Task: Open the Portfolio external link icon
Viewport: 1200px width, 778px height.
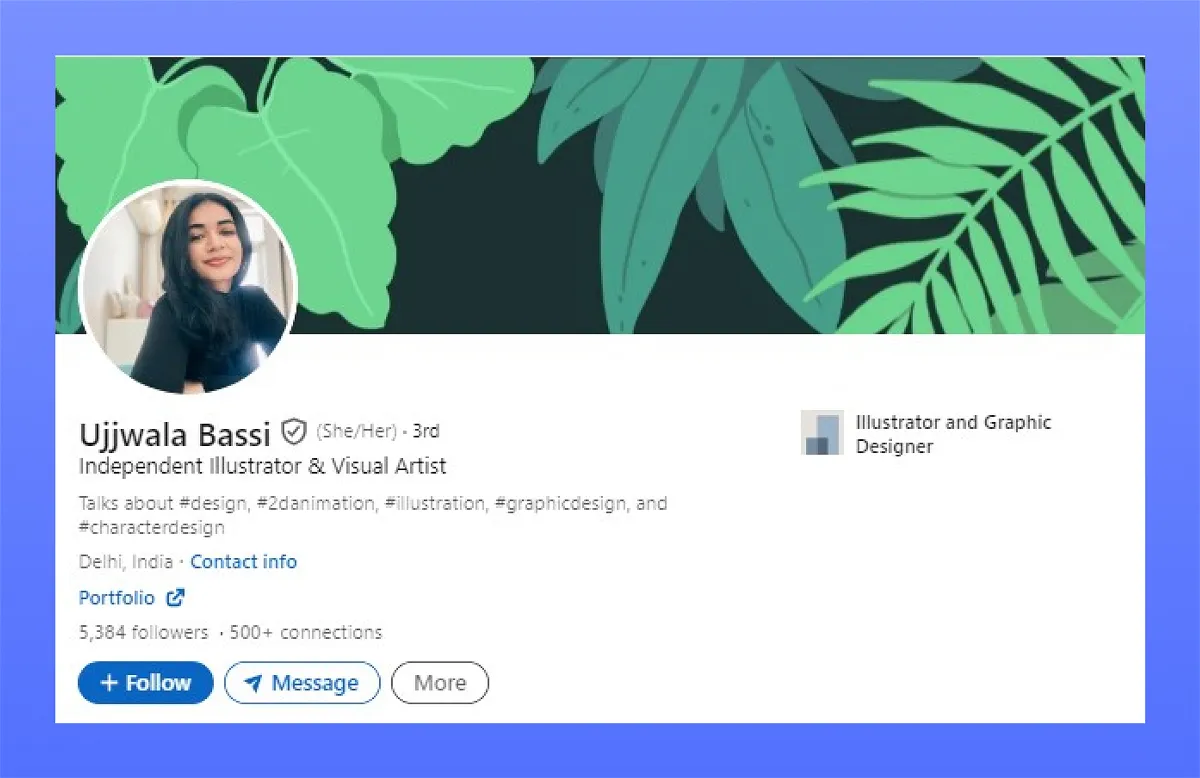Action: [175, 598]
